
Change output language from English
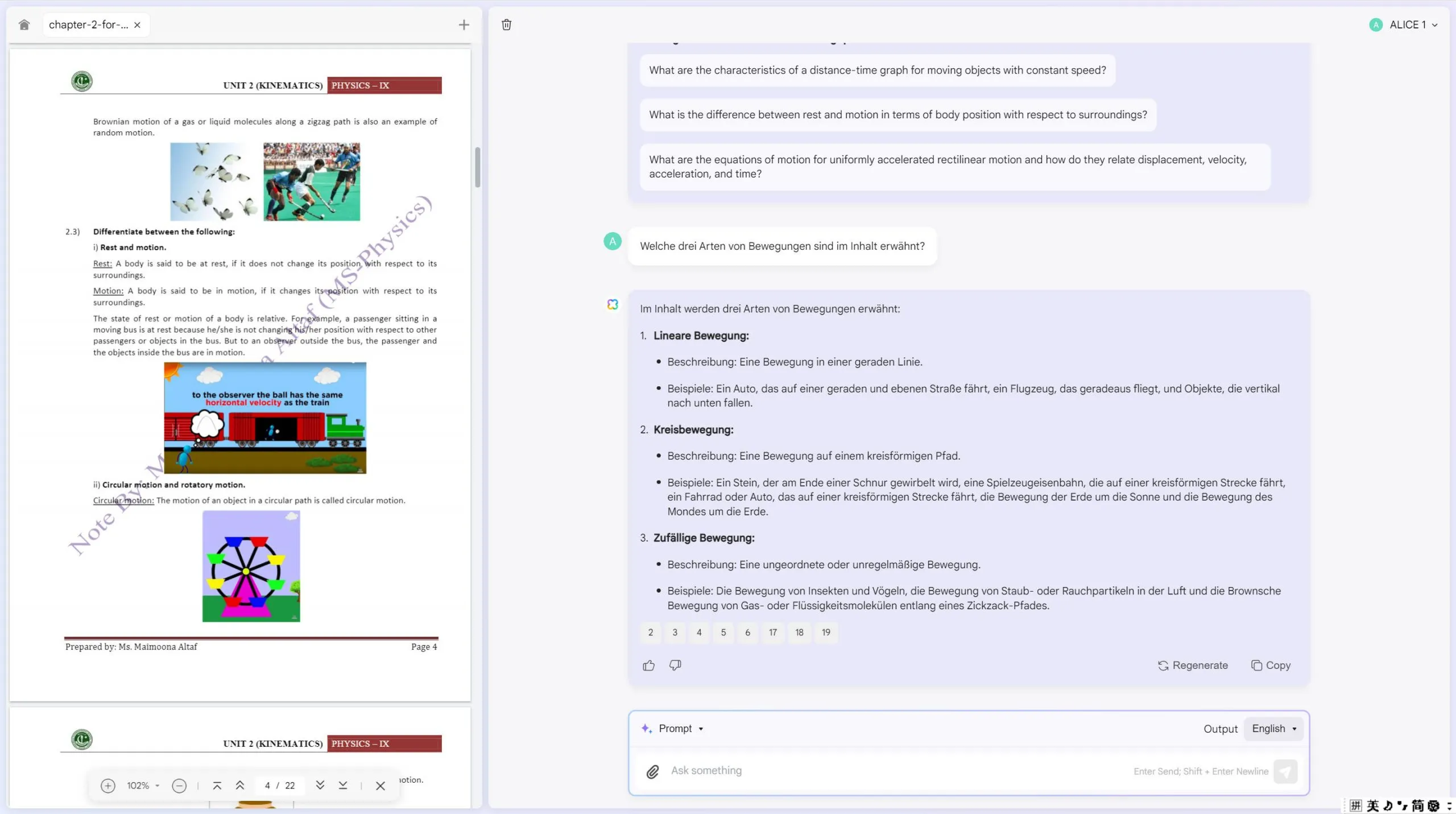tap(1273, 728)
